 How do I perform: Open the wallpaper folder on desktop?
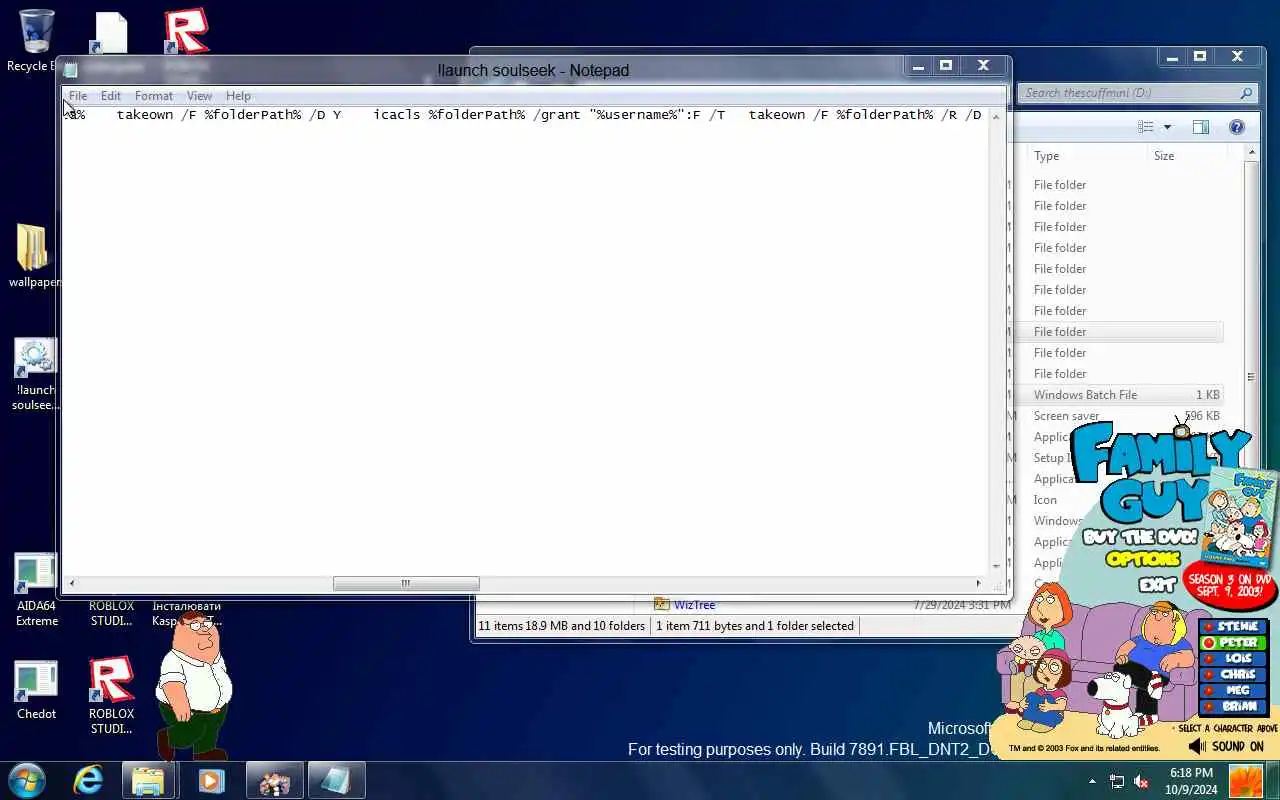33,255
